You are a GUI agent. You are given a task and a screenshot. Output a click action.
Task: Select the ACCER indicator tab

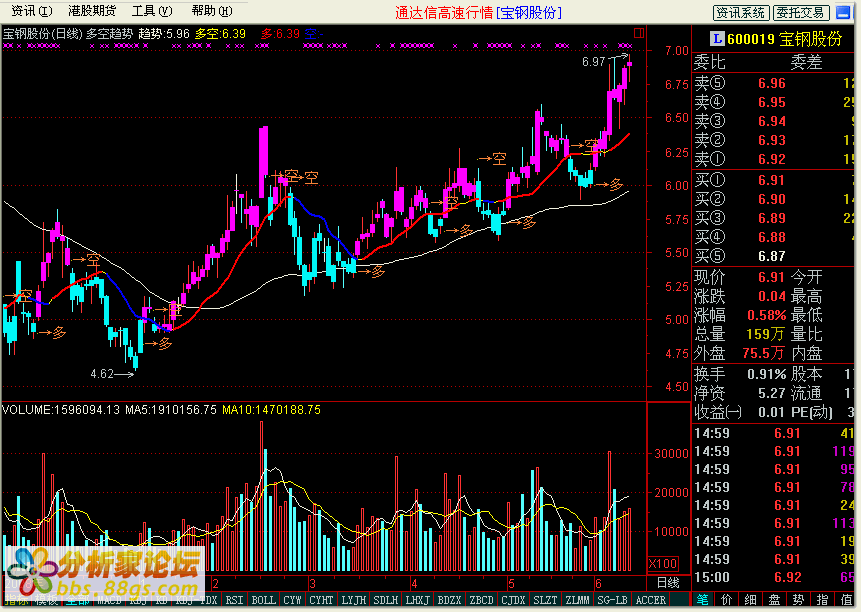[x=651, y=600]
